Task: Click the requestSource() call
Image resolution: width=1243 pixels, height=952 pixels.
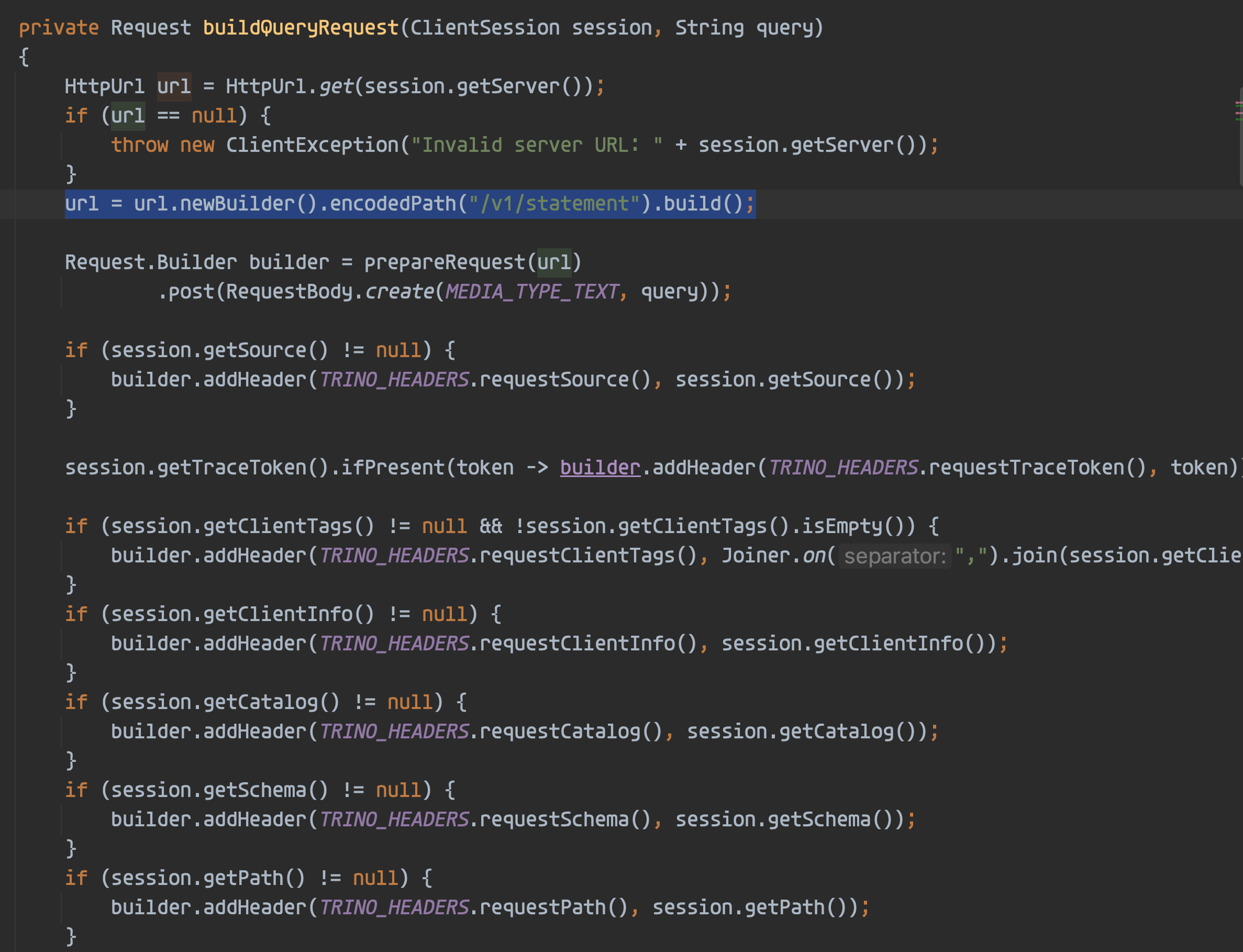Action: 565,380
